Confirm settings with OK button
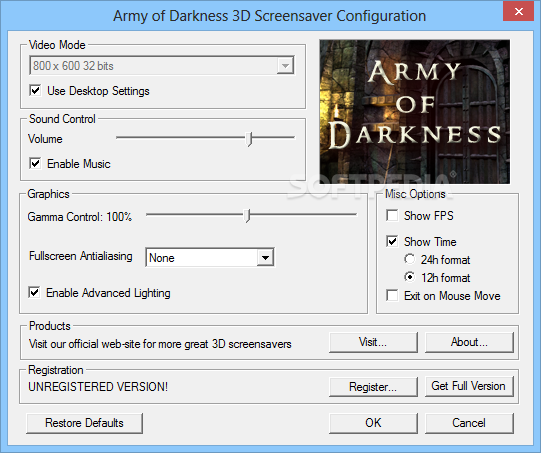Image resolution: width=541 pixels, height=453 pixels. coord(373,423)
